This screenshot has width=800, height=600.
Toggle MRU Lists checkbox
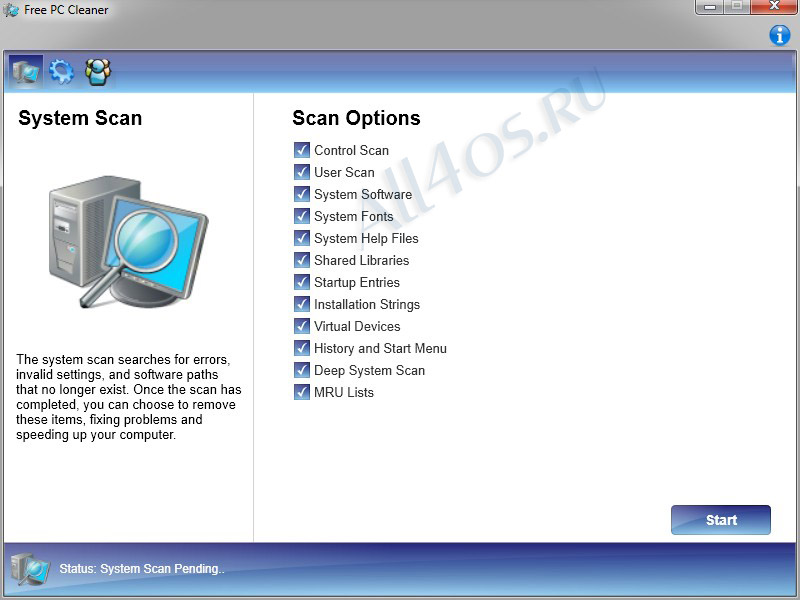click(302, 392)
